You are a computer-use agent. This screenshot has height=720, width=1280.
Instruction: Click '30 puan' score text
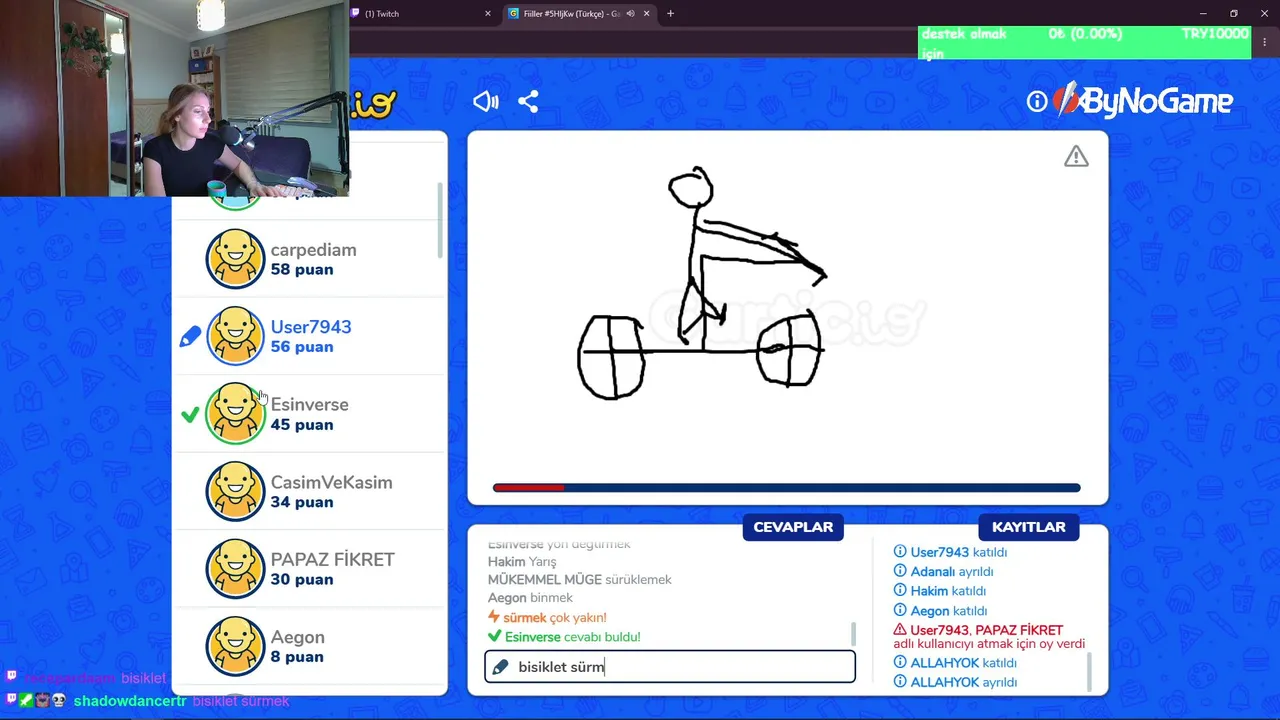(302, 580)
